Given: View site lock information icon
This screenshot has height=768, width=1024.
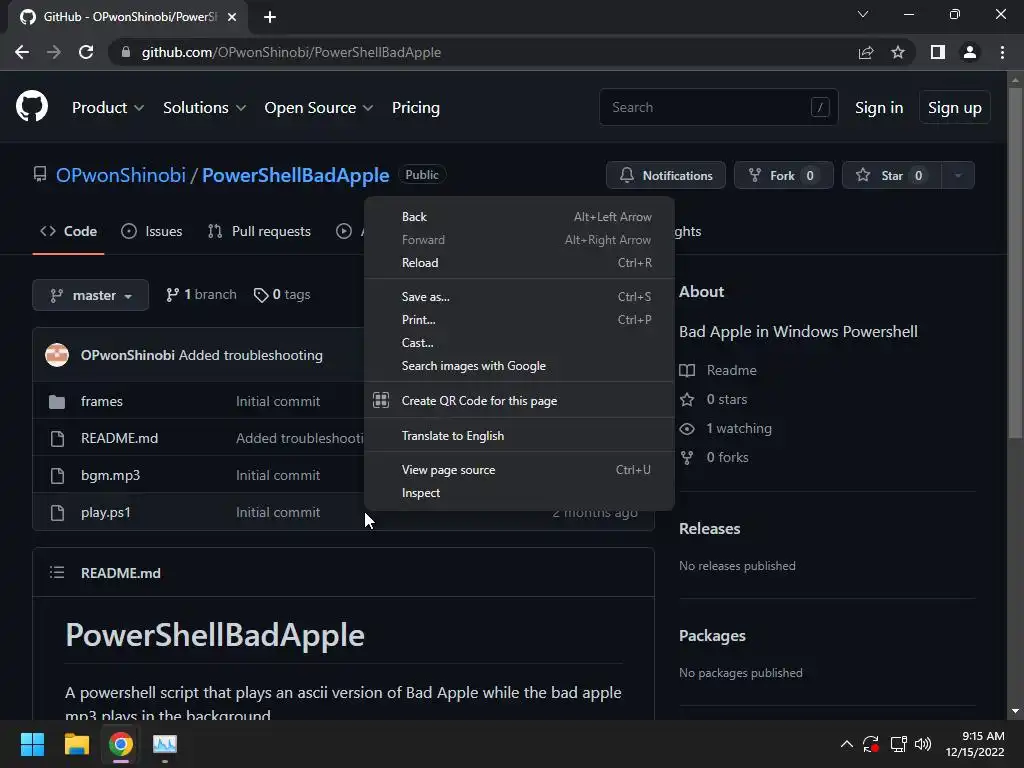Looking at the screenshot, I should coord(126,52).
